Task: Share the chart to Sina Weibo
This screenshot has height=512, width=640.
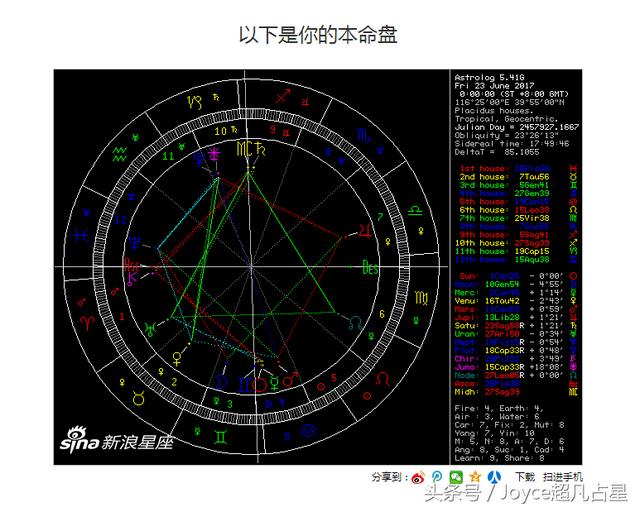Action: [x=418, y=477]
